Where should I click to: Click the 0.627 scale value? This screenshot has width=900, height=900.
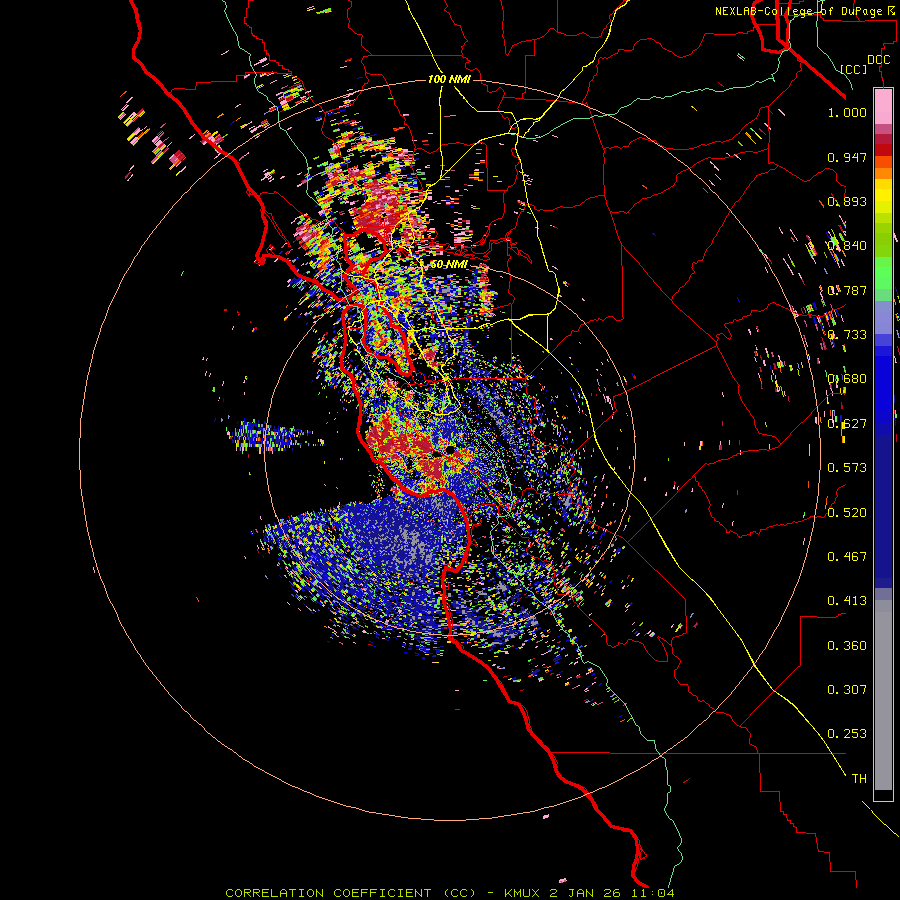(x=847, y=424)
